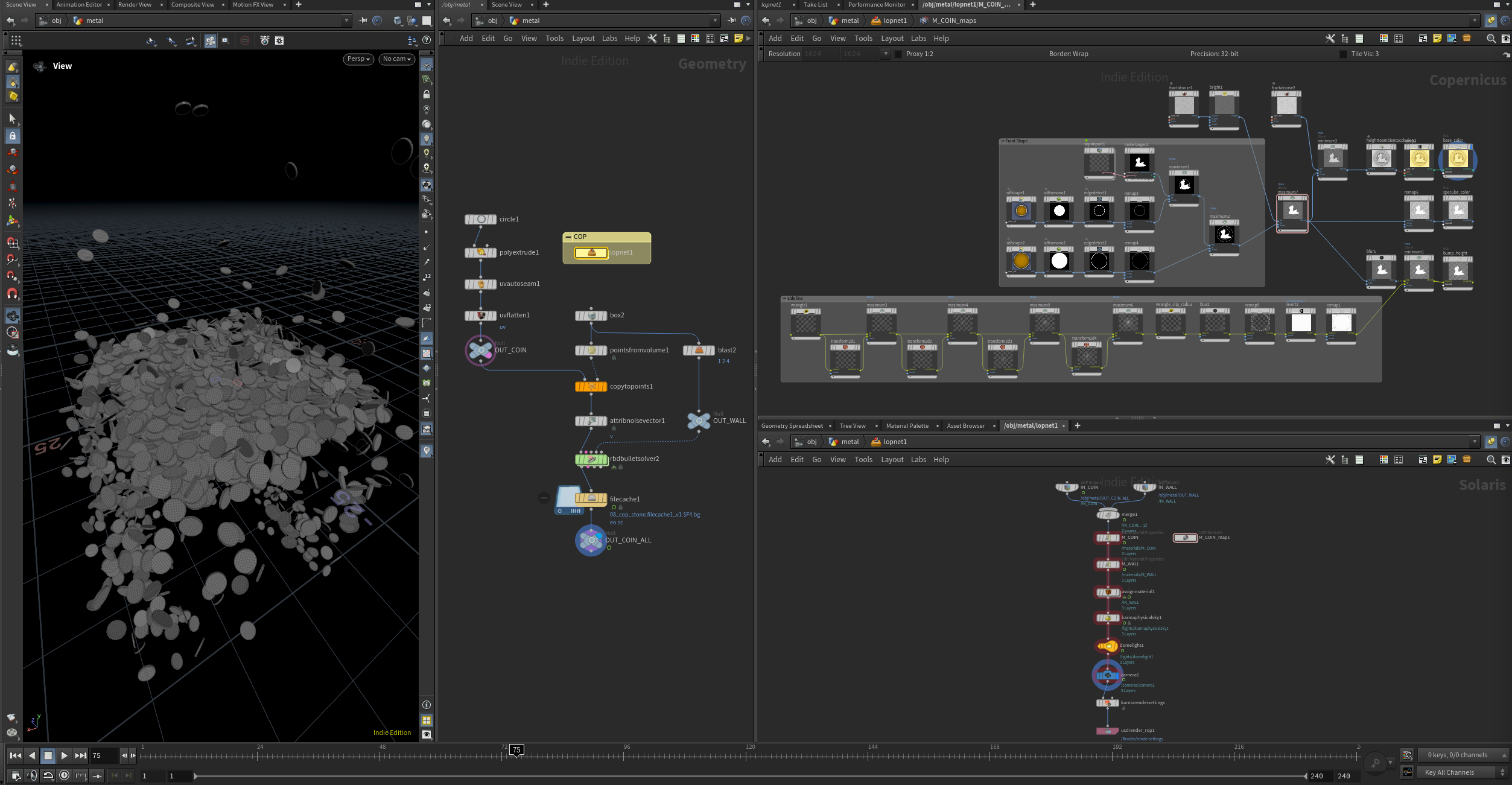Click the current frame number field
Viewport: 1512px width, 785px height.
point(104,755)
